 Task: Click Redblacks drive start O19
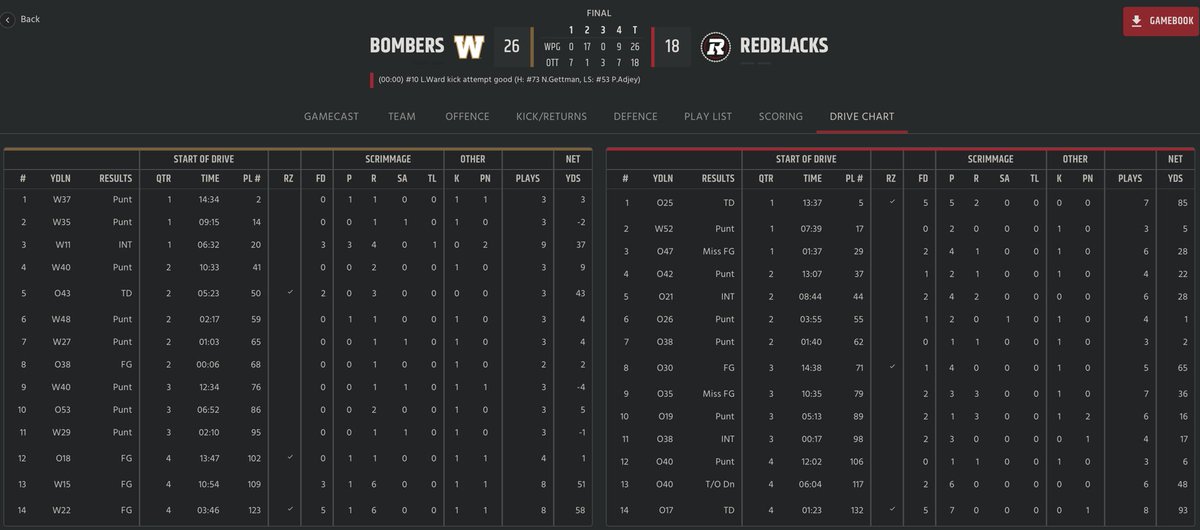[663, 416]
